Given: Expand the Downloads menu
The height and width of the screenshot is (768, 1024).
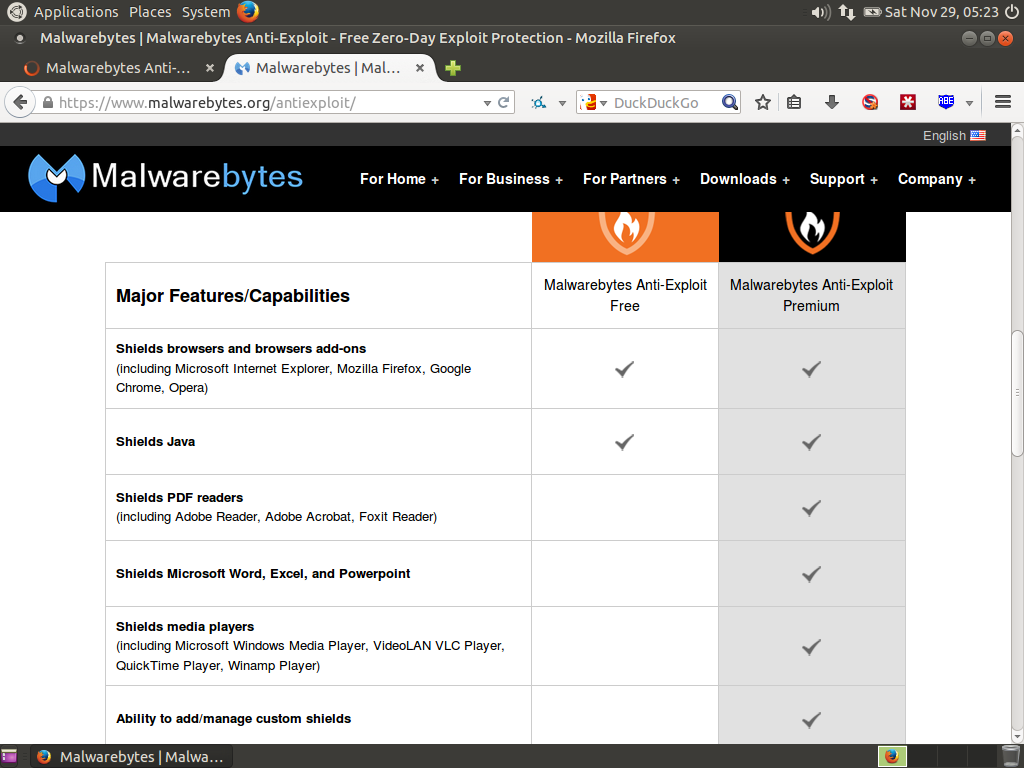Looking at the screenshot, I should [x=744, y=179].
